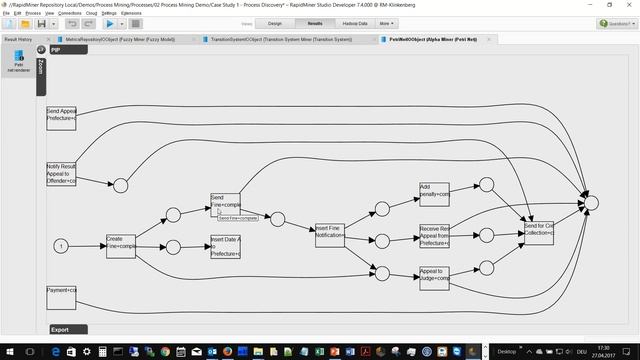This screenshot has width=640, height=360.
Task: Close the Alpha Miner Petri Net tab
Action: (x=489, y=40)
